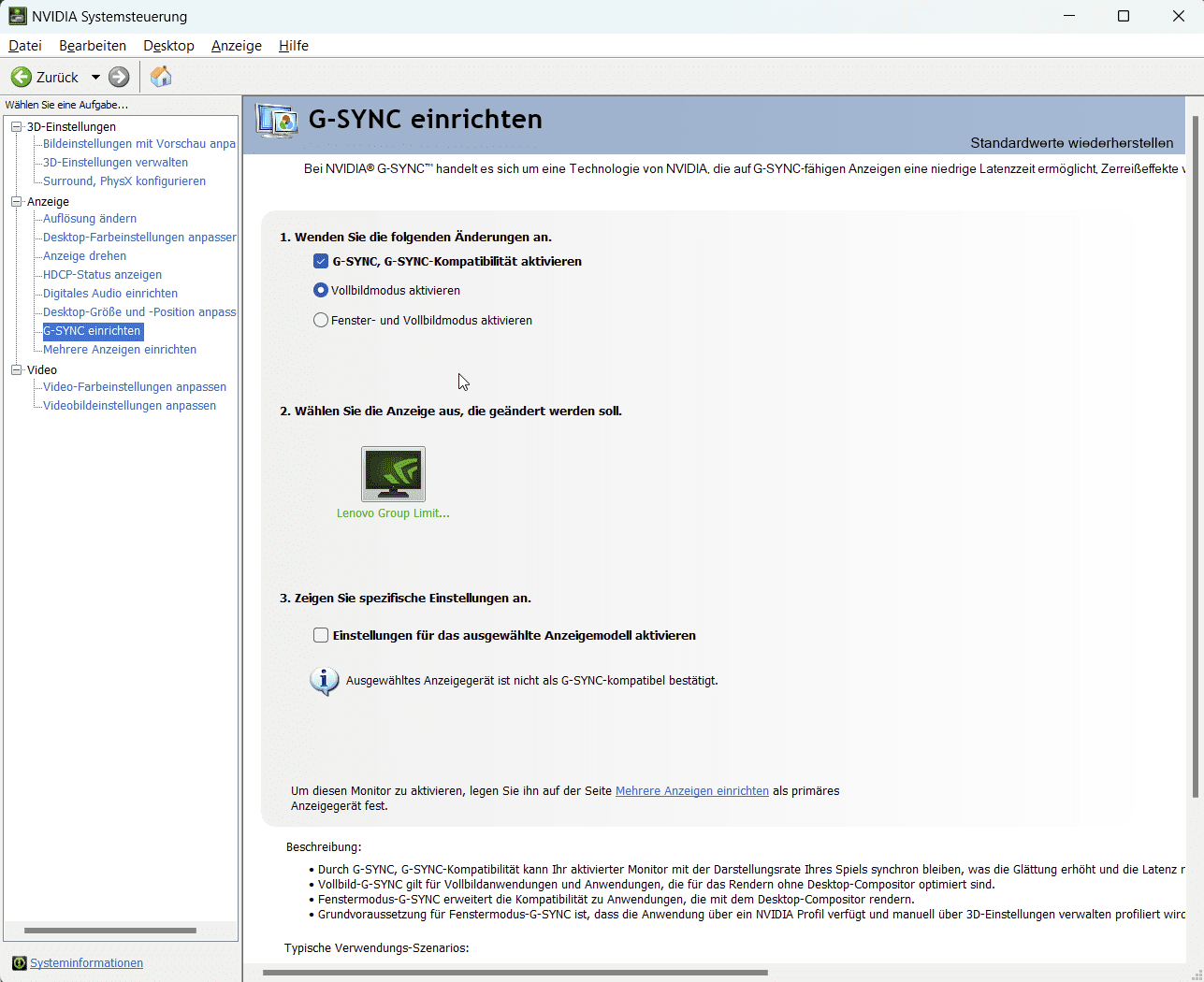Click the NVIDIA app icon in title bar

[x=17, y=16]
